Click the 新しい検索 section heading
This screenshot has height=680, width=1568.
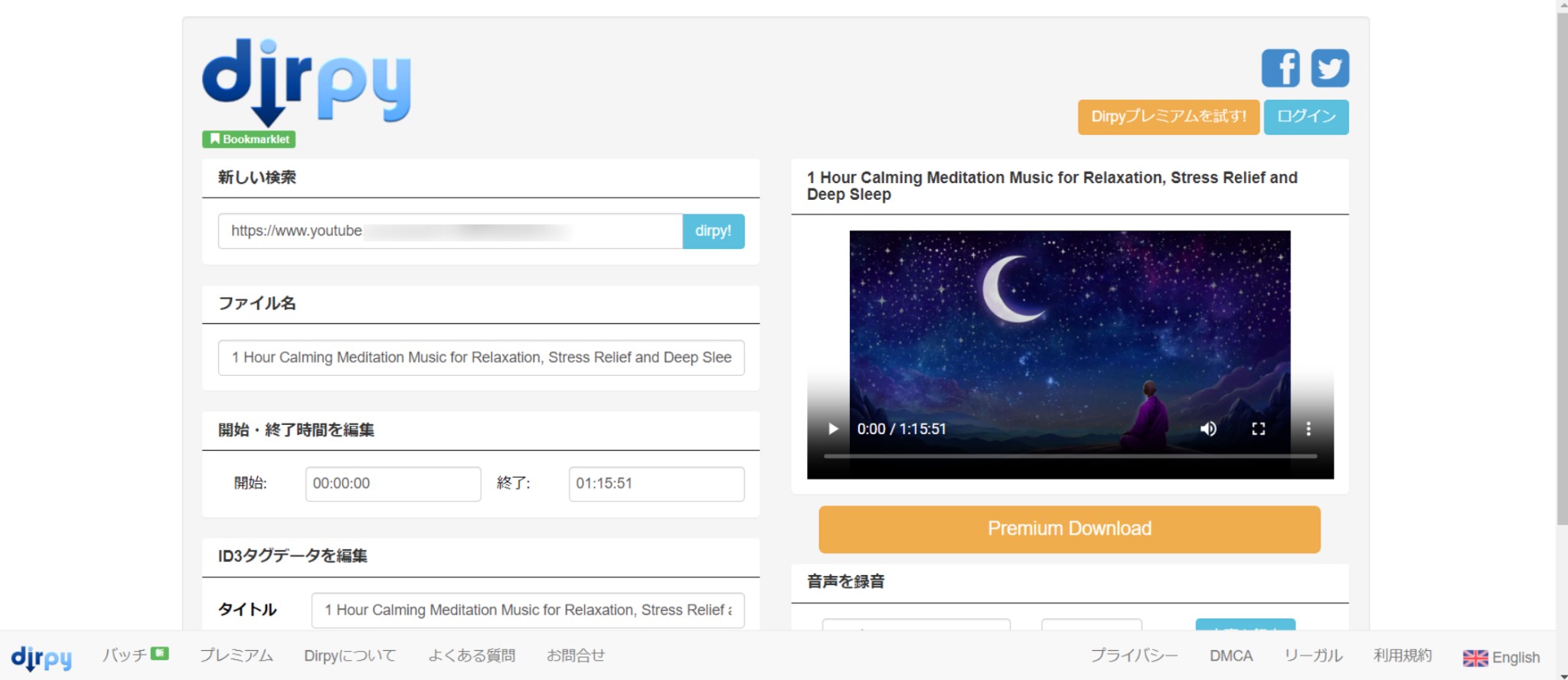257,178
